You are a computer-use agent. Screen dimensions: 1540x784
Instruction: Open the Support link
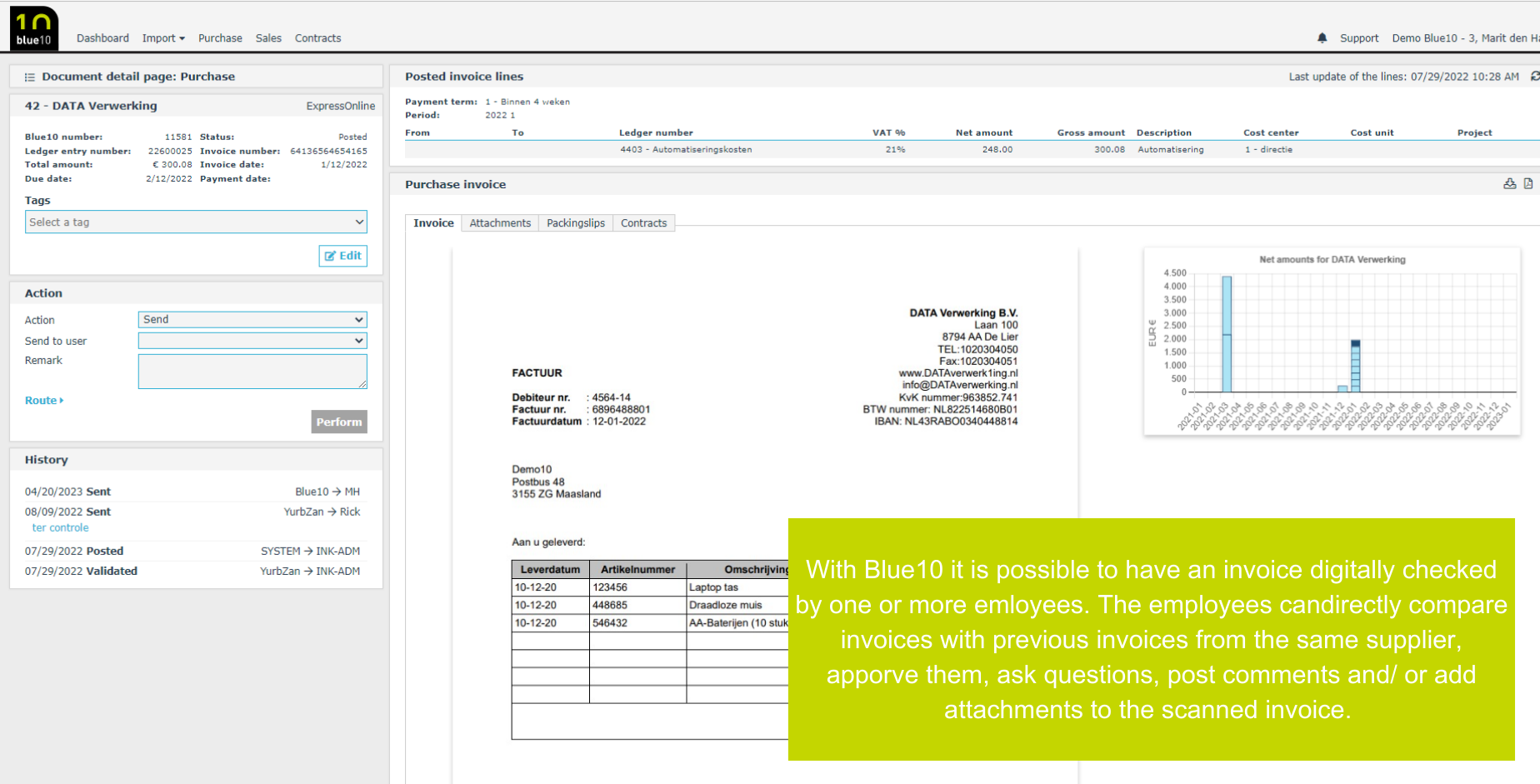(1359, 38)
